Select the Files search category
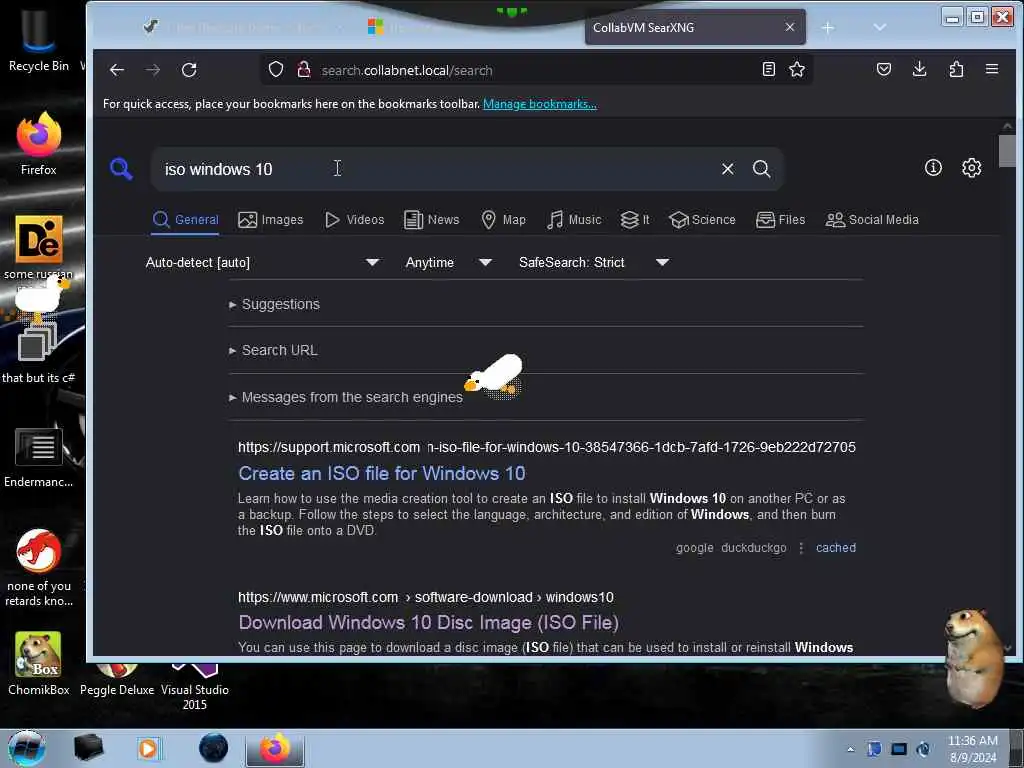Viewport: 1024px width, 768px height. pyautogui.click(x=780, y=220)
